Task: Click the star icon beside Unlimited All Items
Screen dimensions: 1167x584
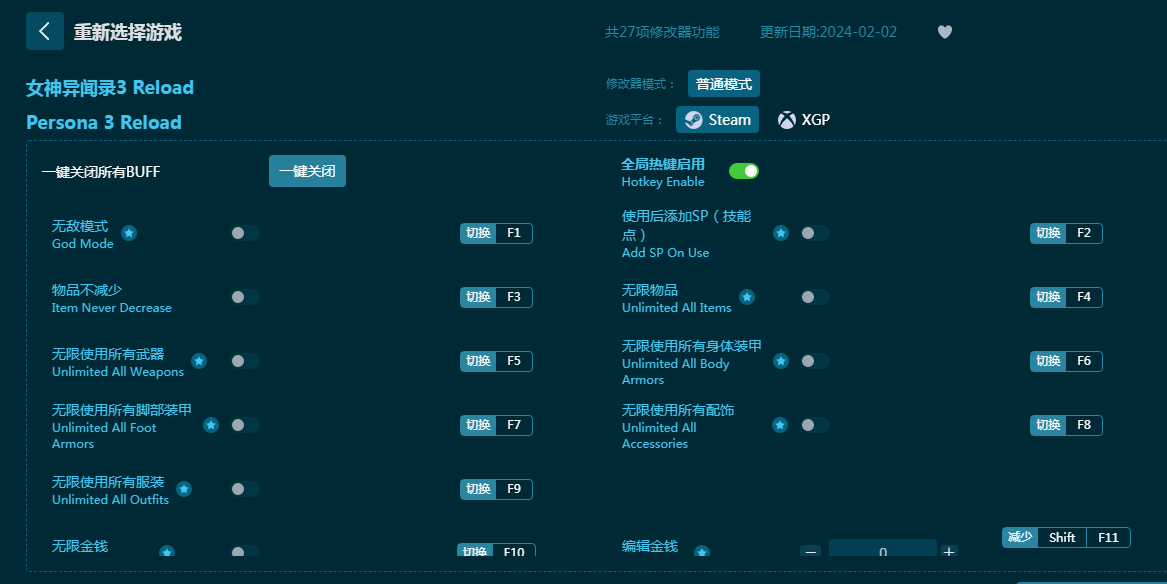Action: click(747, 297)
